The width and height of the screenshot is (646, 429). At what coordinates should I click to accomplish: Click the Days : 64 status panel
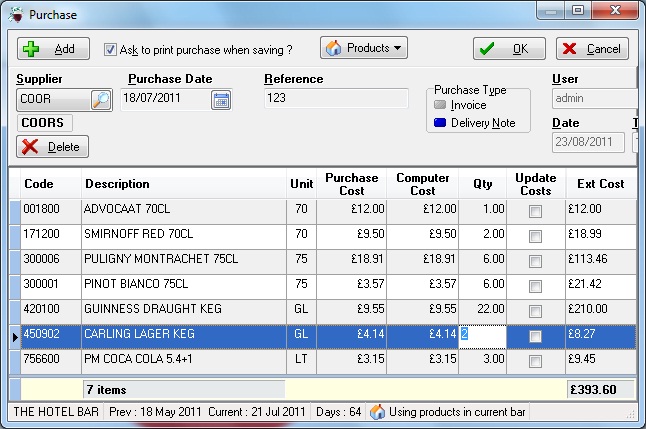coord(338,412)
